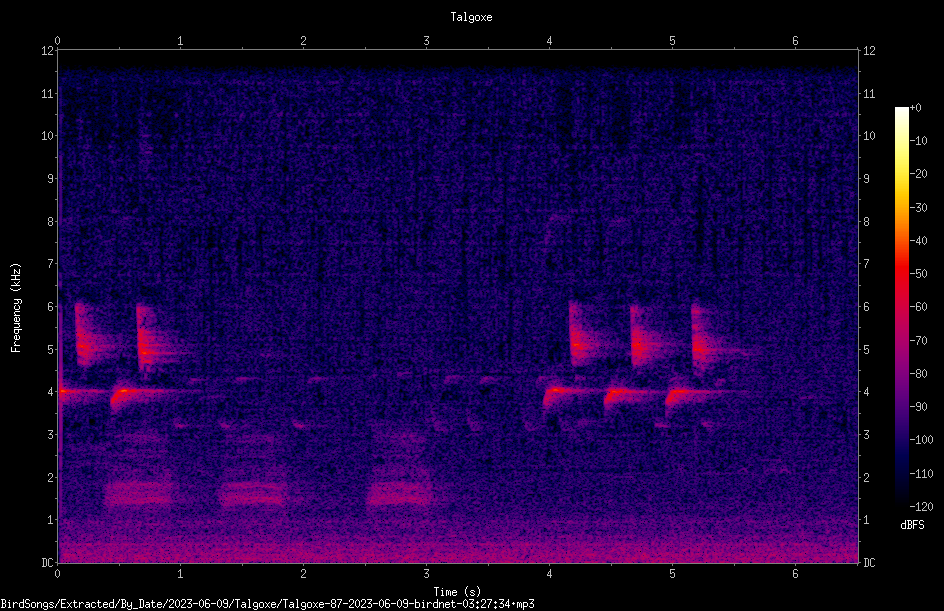Click the "12" tick on the right frequency axis
Viewport: 944px width, 611px height.
point(869,51)
